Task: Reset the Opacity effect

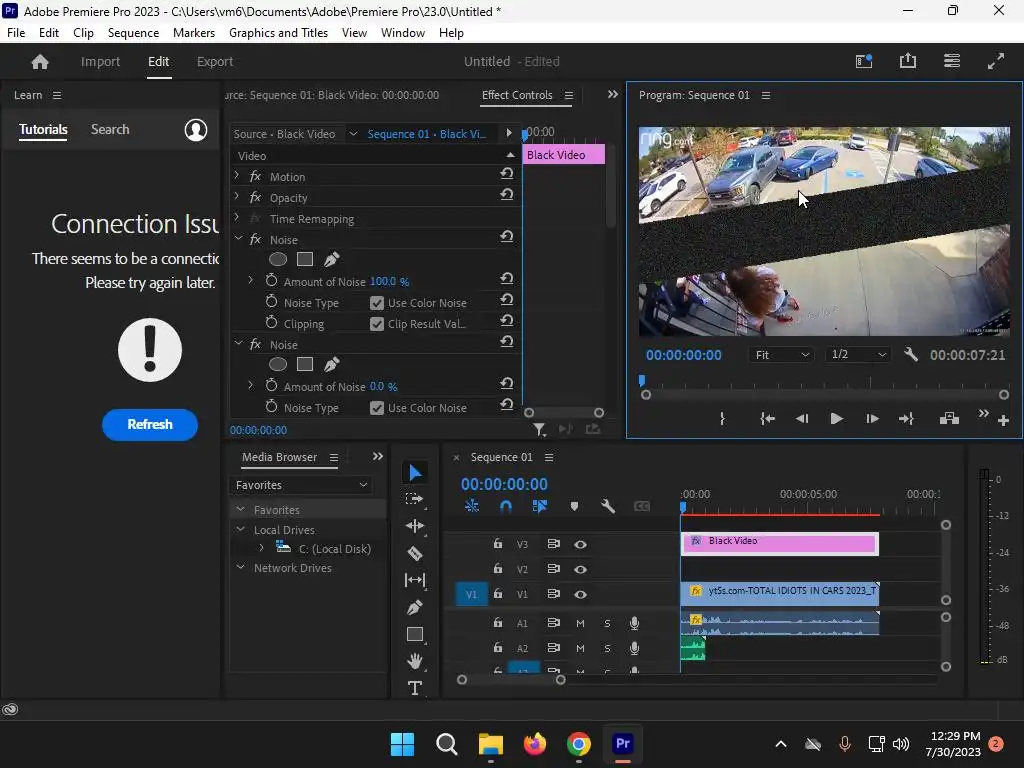Action: point(507,195)
